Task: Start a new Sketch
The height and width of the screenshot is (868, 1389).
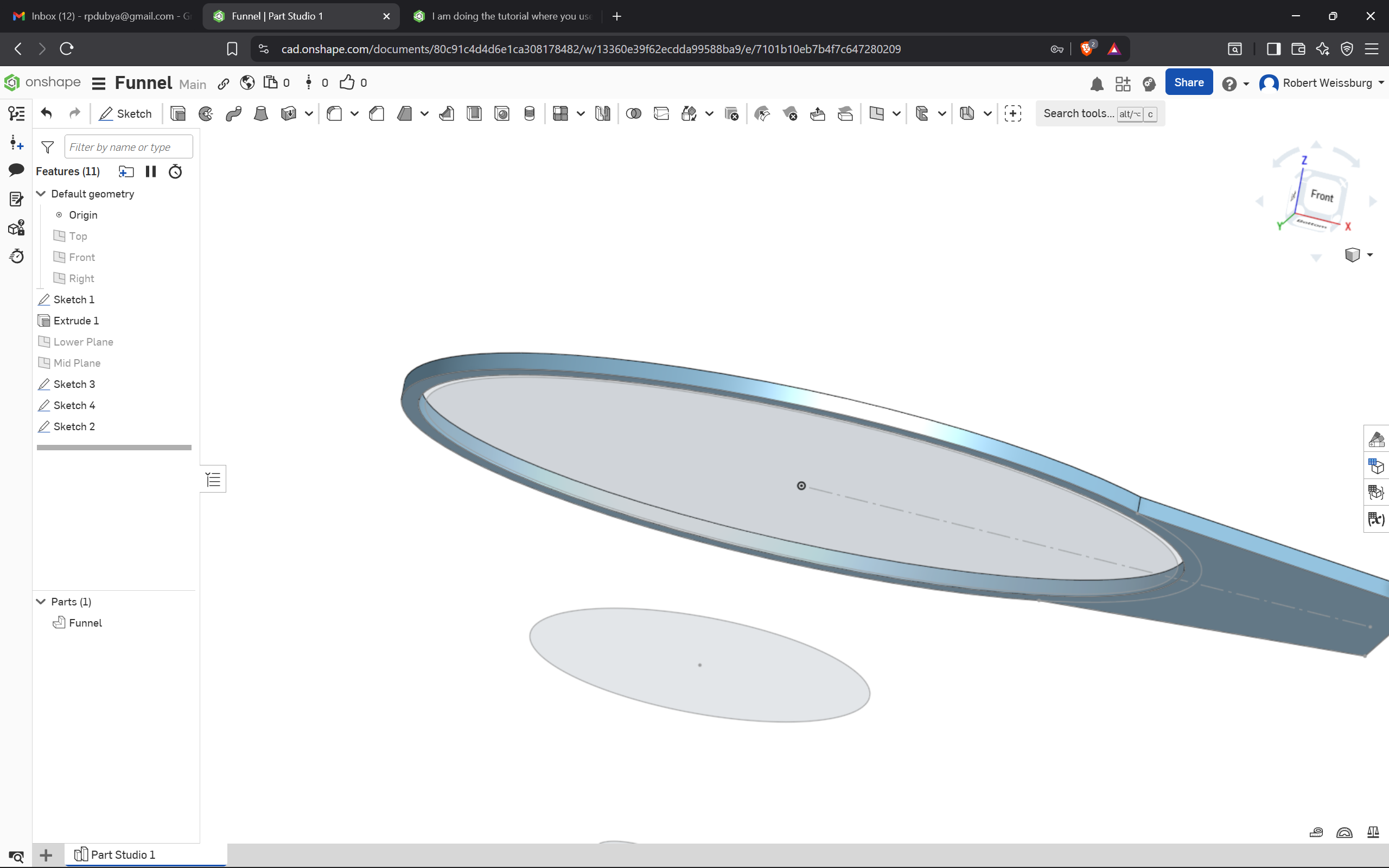Action: [x=126, y=114]
